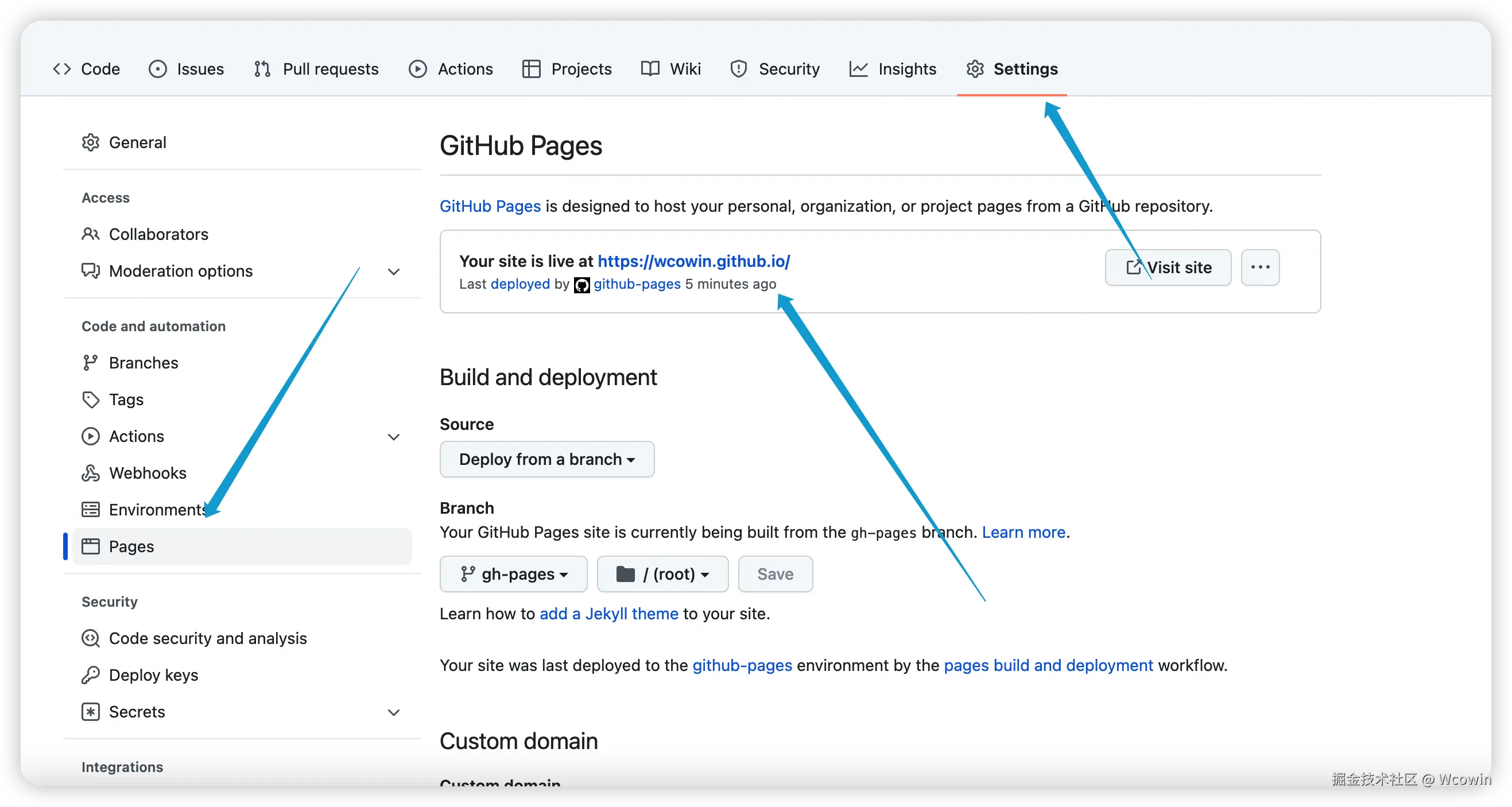Open the gh-pages branch selector
This screenshot has width=1512, height=807.
(x=514, y=574)
